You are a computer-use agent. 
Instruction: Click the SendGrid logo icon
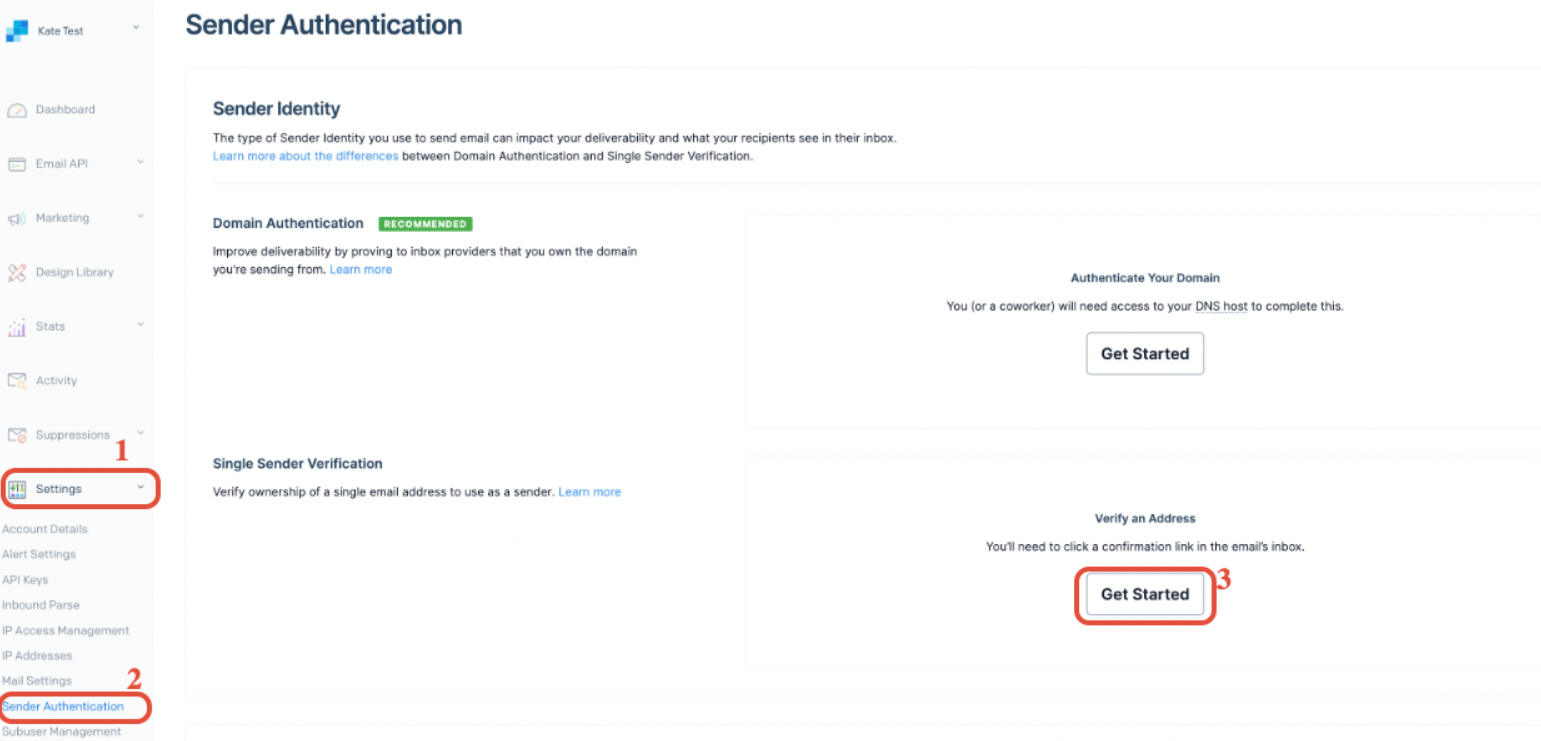point(17,31)
